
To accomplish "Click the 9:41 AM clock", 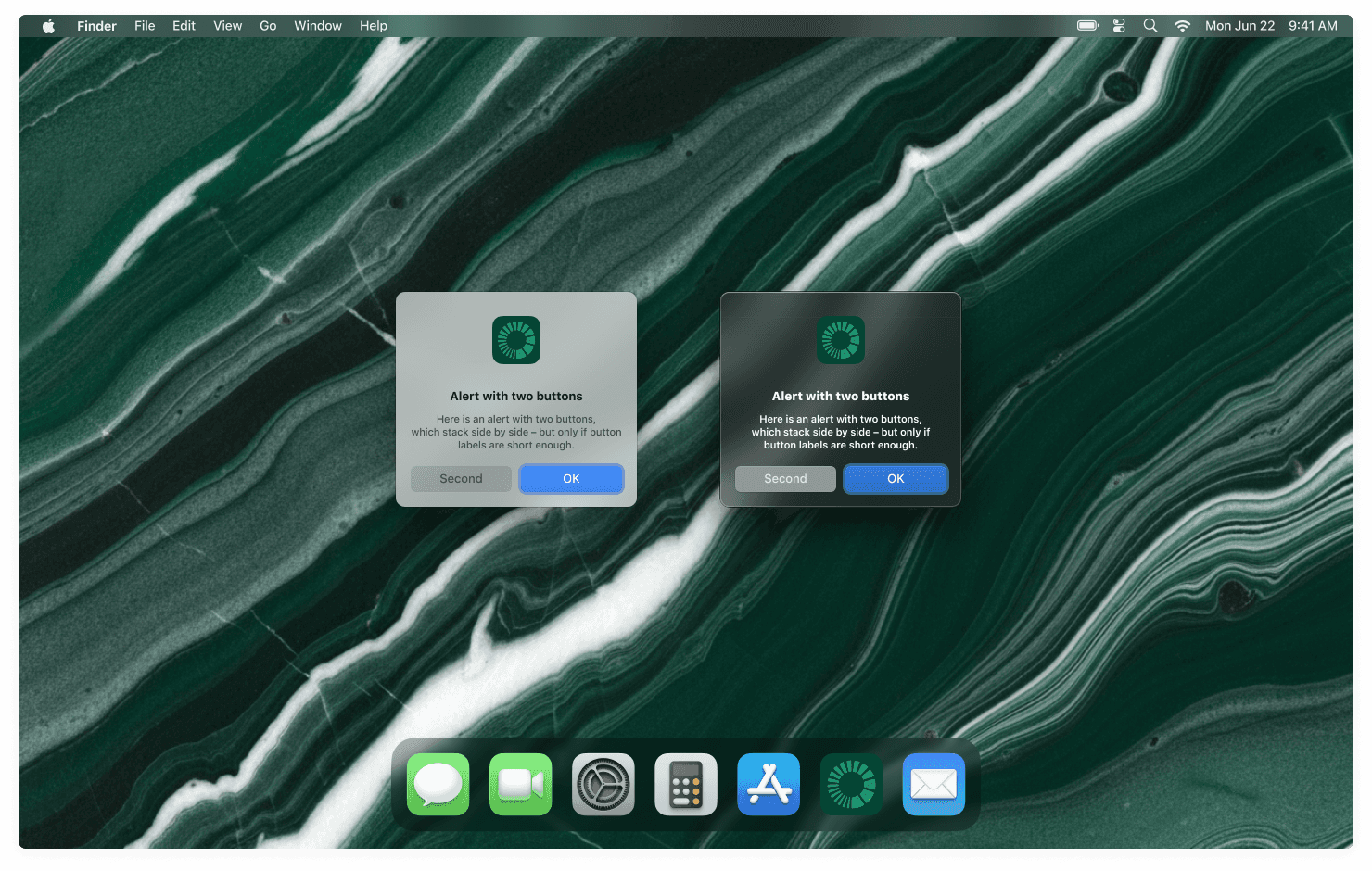I will [x=1313, y=26].
